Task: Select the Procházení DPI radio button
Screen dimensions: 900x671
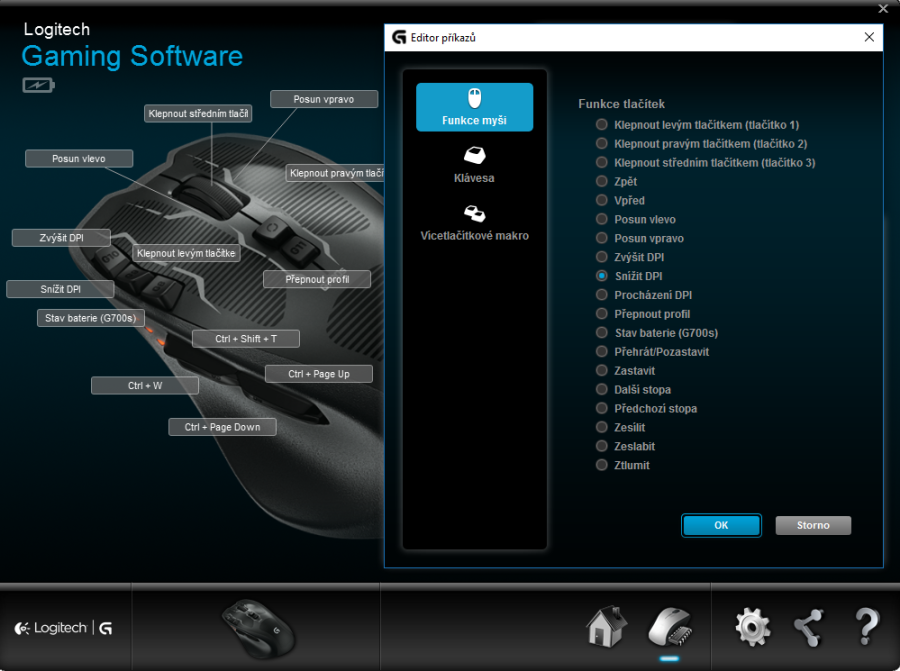Action: tap(602, 295)
